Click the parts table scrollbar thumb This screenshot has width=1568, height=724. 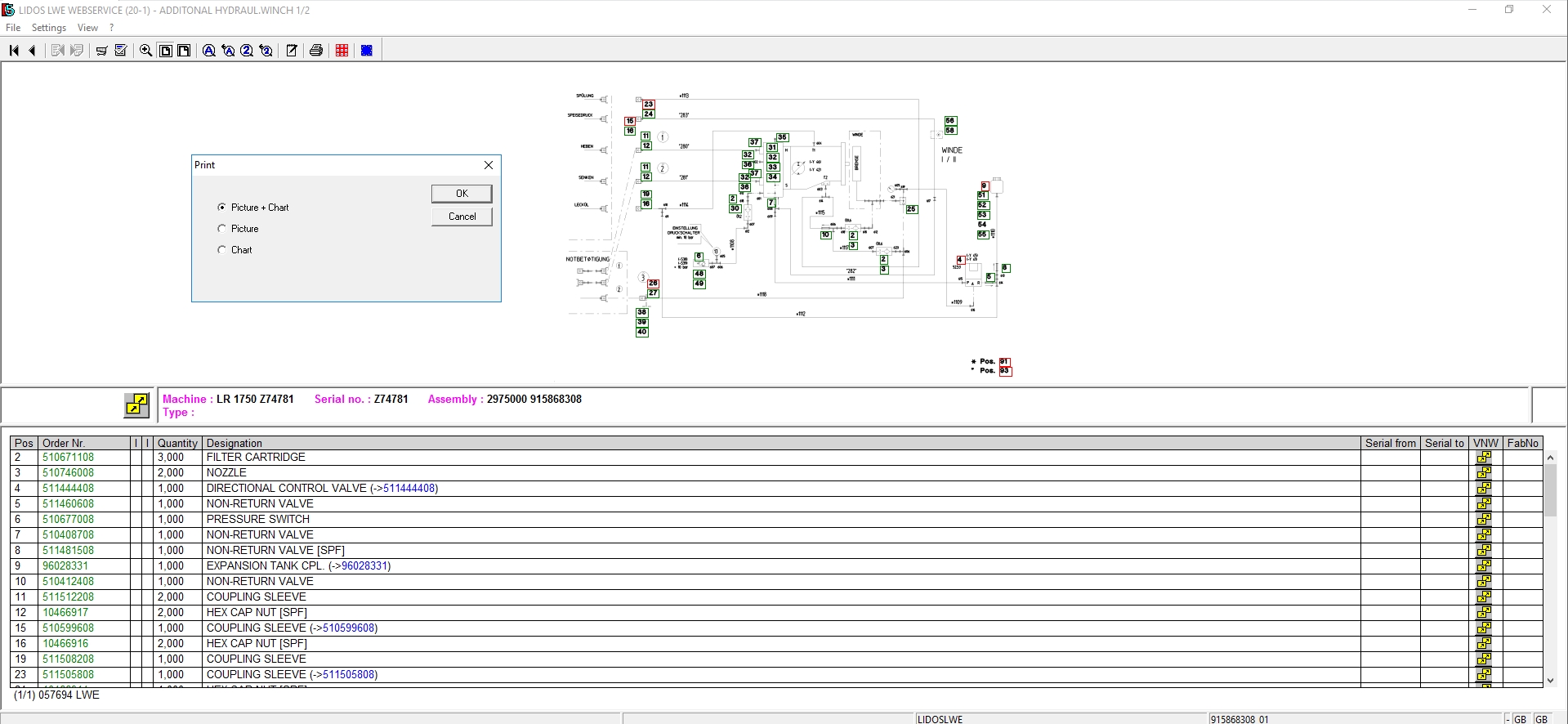pyautogui.click(x=1550, y=490)
